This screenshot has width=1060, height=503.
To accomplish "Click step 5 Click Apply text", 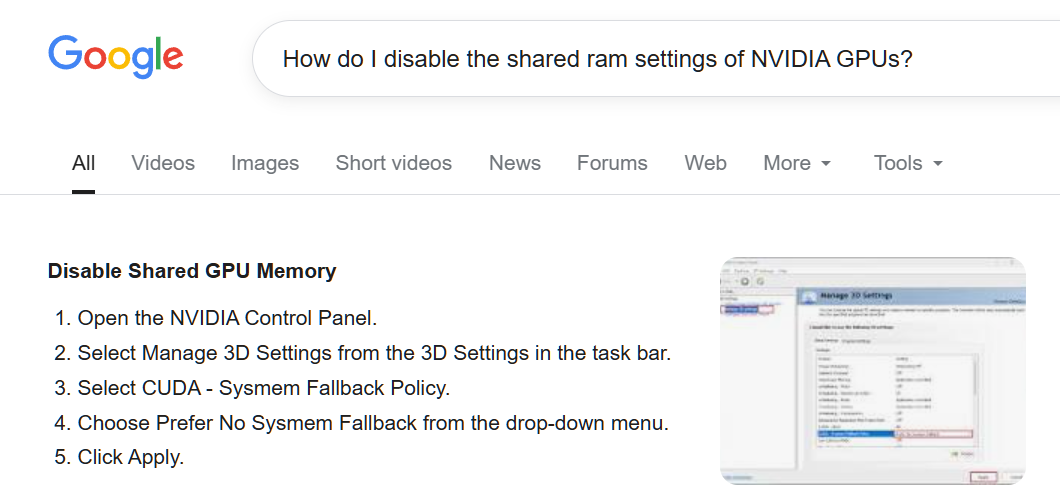I will pos(119,458).
